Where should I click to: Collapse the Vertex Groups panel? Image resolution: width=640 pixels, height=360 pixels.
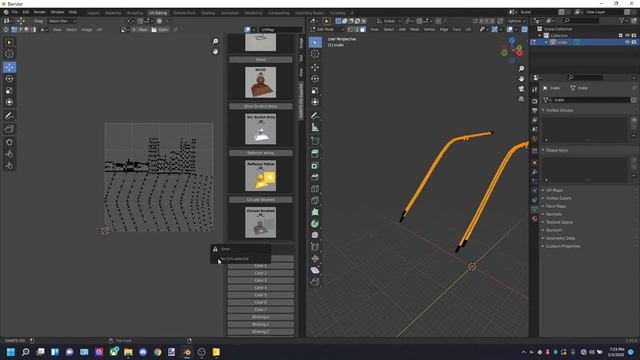[x=559, y=110]
